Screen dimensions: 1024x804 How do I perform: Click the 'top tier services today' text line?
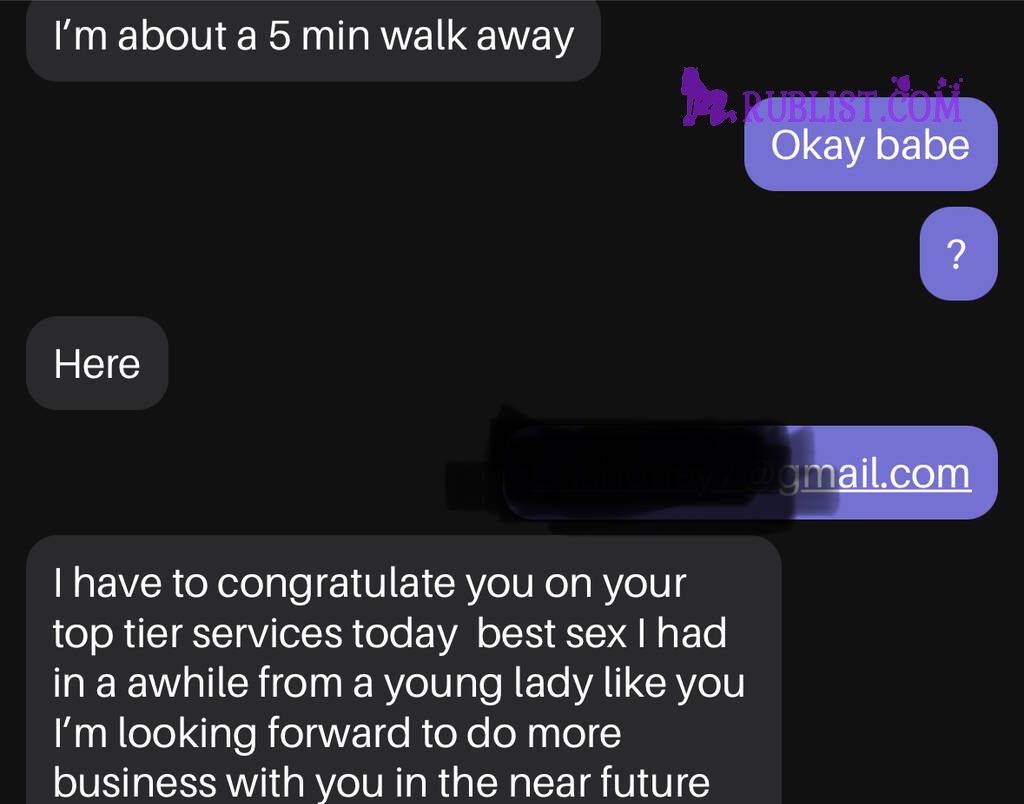pos(255,634)
